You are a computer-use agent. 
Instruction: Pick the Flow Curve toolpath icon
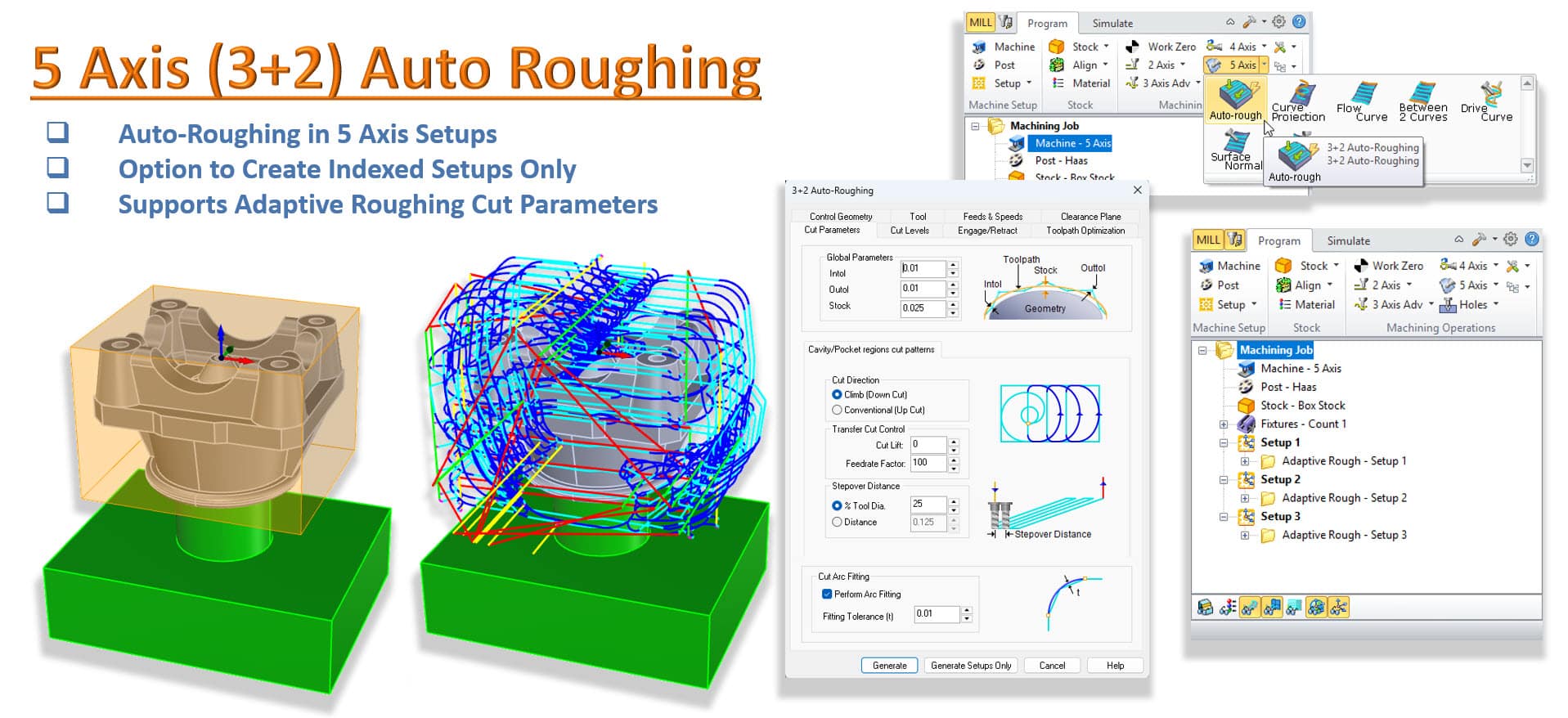coord(1362,95)
